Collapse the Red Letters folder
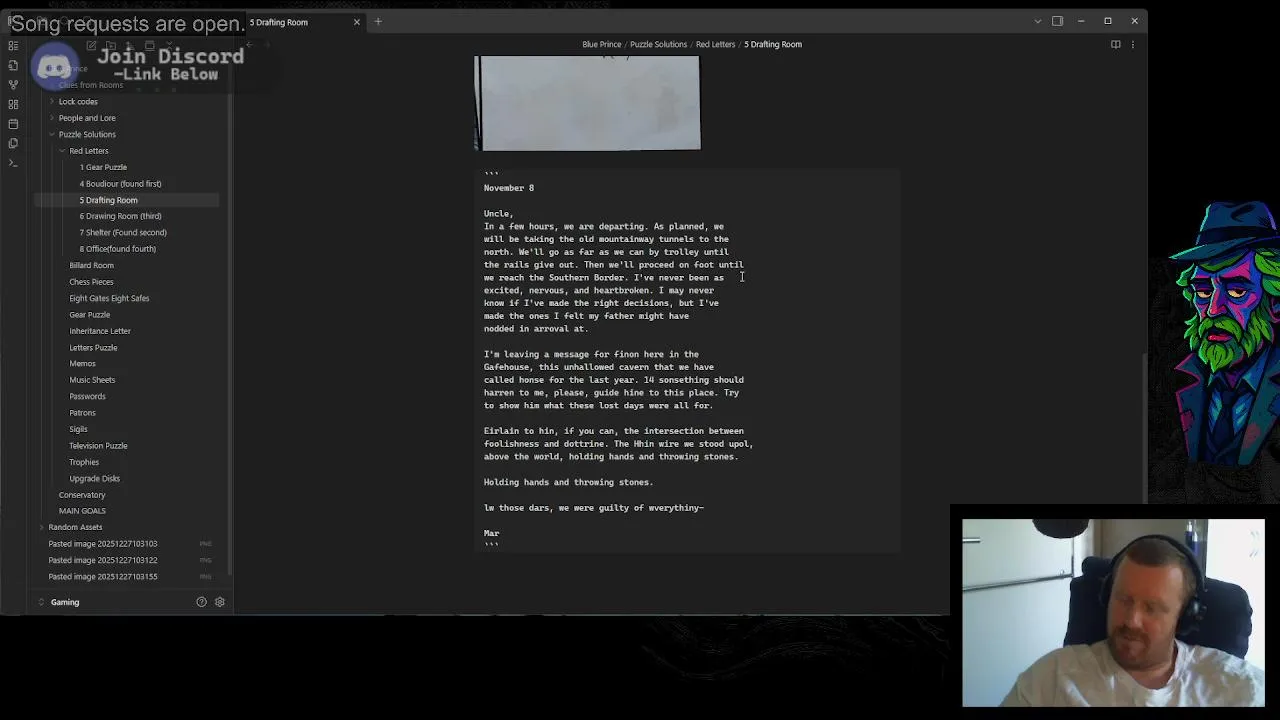 (x=89, y=151)
